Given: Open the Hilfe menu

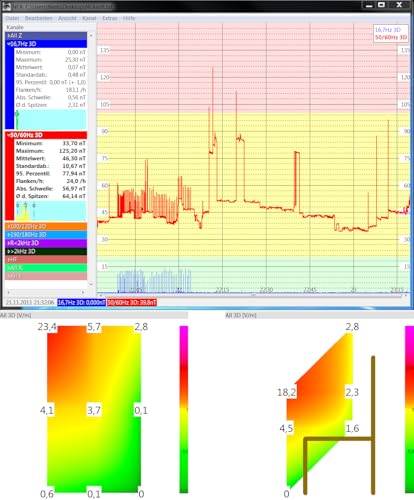Looking at the screenshot, I should coord(129,18).
